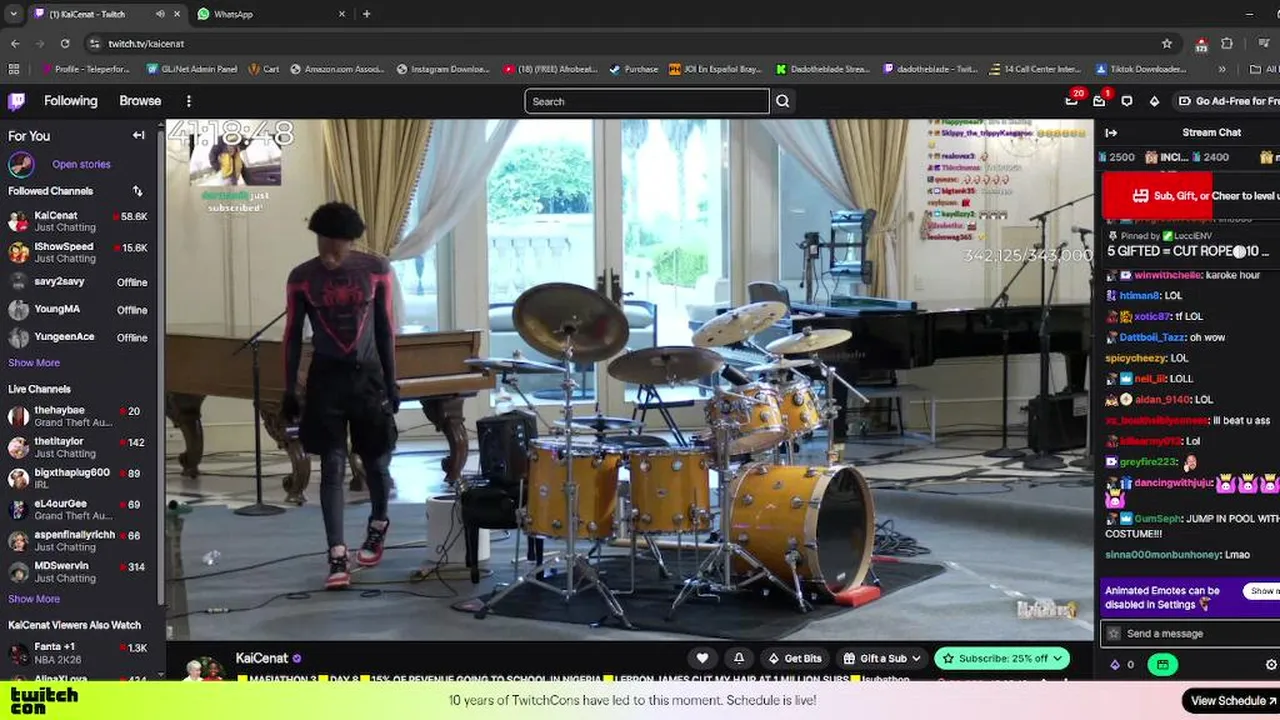Viewport: 1280px width, 720px height.
Task: Open eL4ourGee live channel
Action: coord(78,509)
